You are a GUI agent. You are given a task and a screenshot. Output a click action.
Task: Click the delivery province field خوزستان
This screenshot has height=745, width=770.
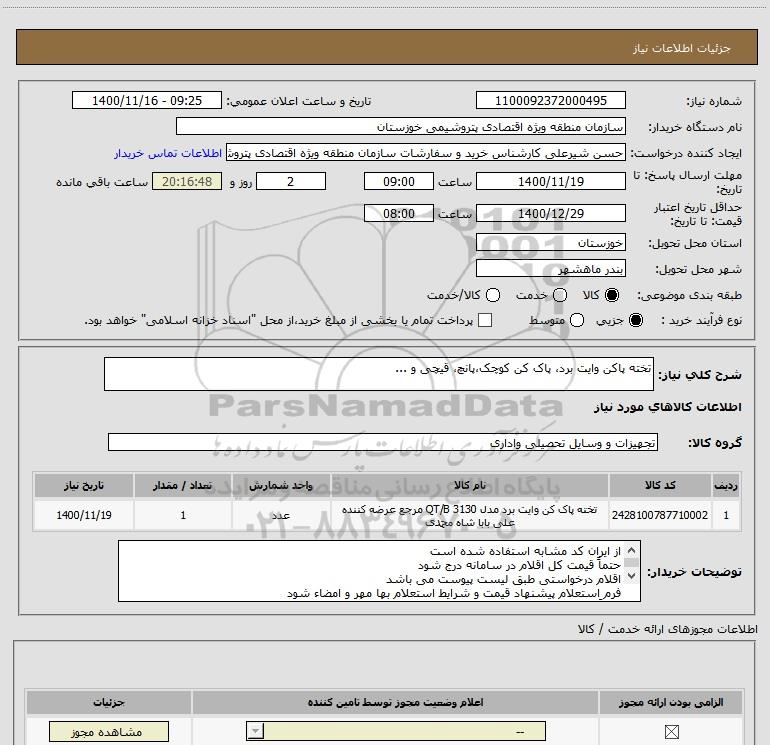click(550, 242)
